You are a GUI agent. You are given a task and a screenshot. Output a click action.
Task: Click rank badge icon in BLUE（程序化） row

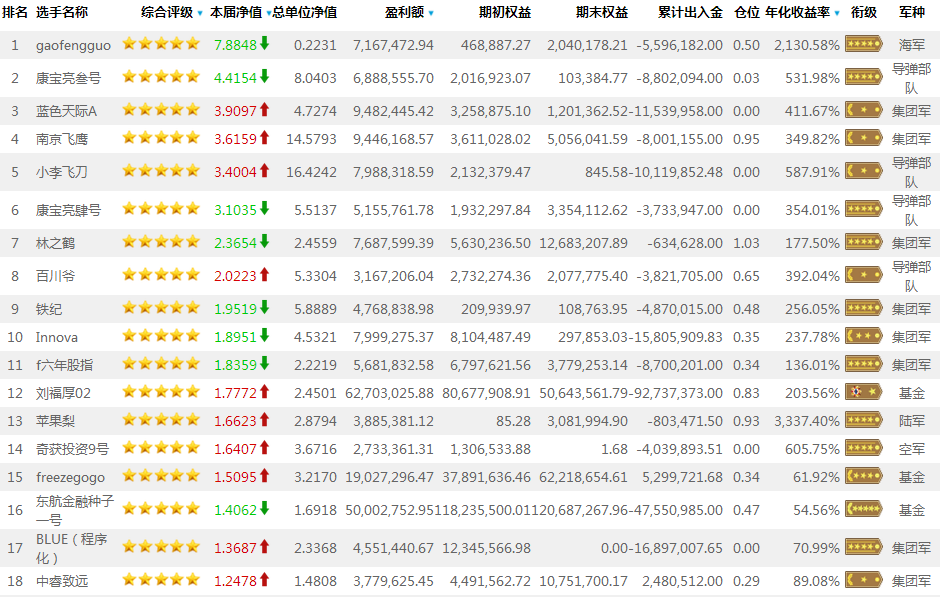pyautogui.click(x=863, y=547)
